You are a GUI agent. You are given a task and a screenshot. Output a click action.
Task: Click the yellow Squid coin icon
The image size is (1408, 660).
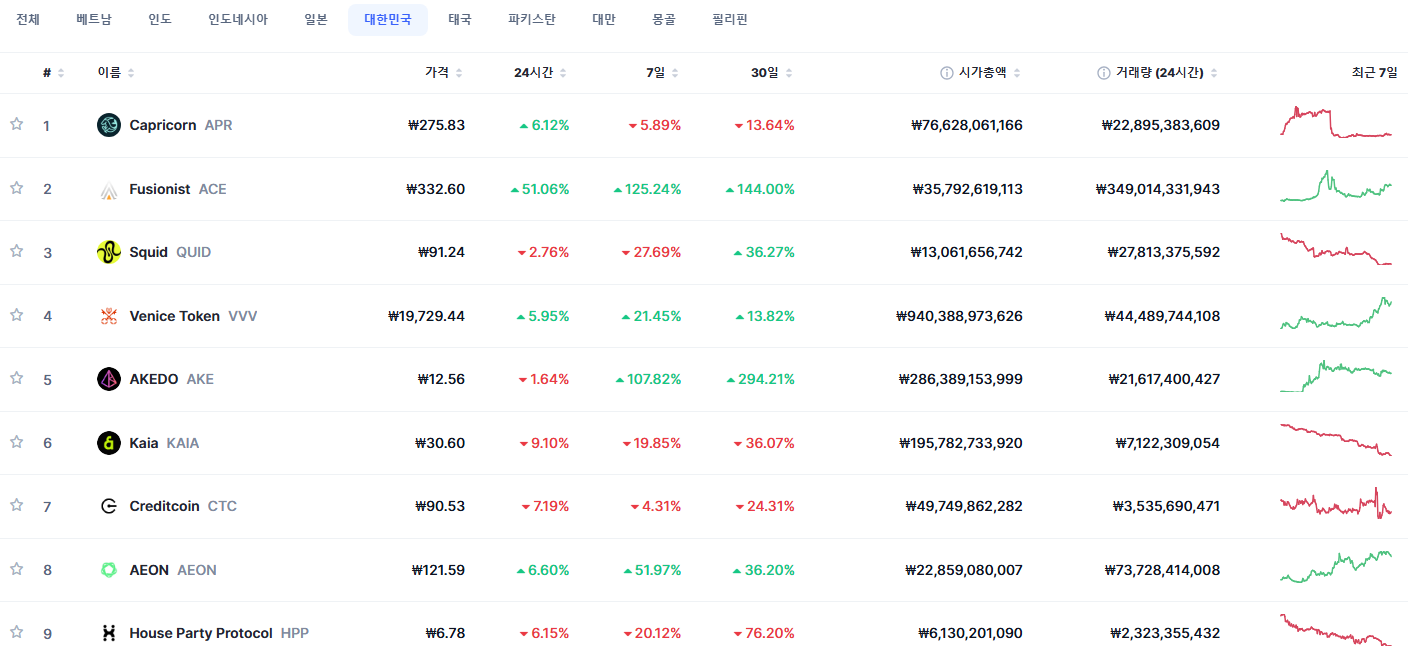[109, 252]
